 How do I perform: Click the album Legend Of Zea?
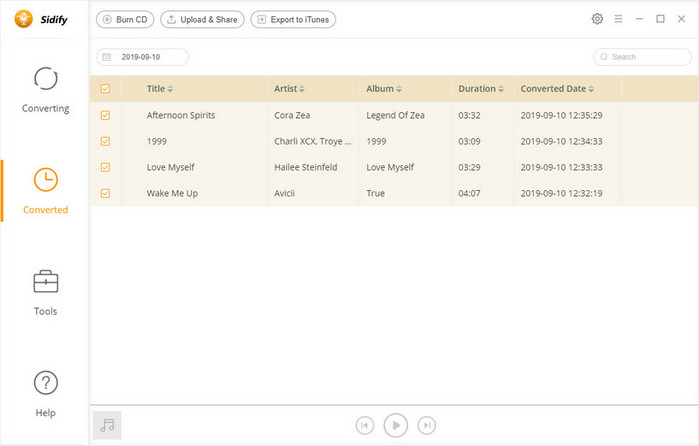395,116
